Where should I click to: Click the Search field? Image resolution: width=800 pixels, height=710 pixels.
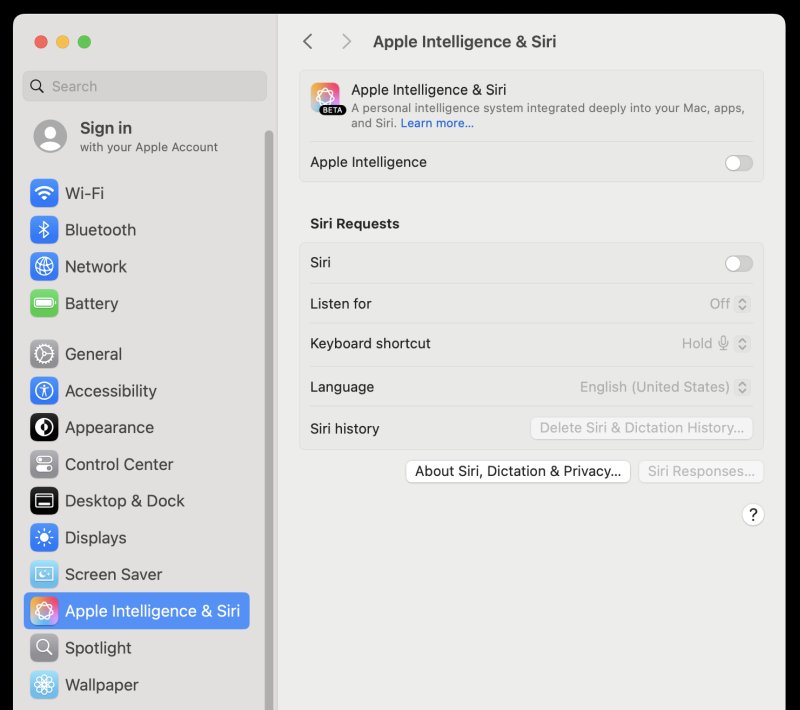point(144,86)
